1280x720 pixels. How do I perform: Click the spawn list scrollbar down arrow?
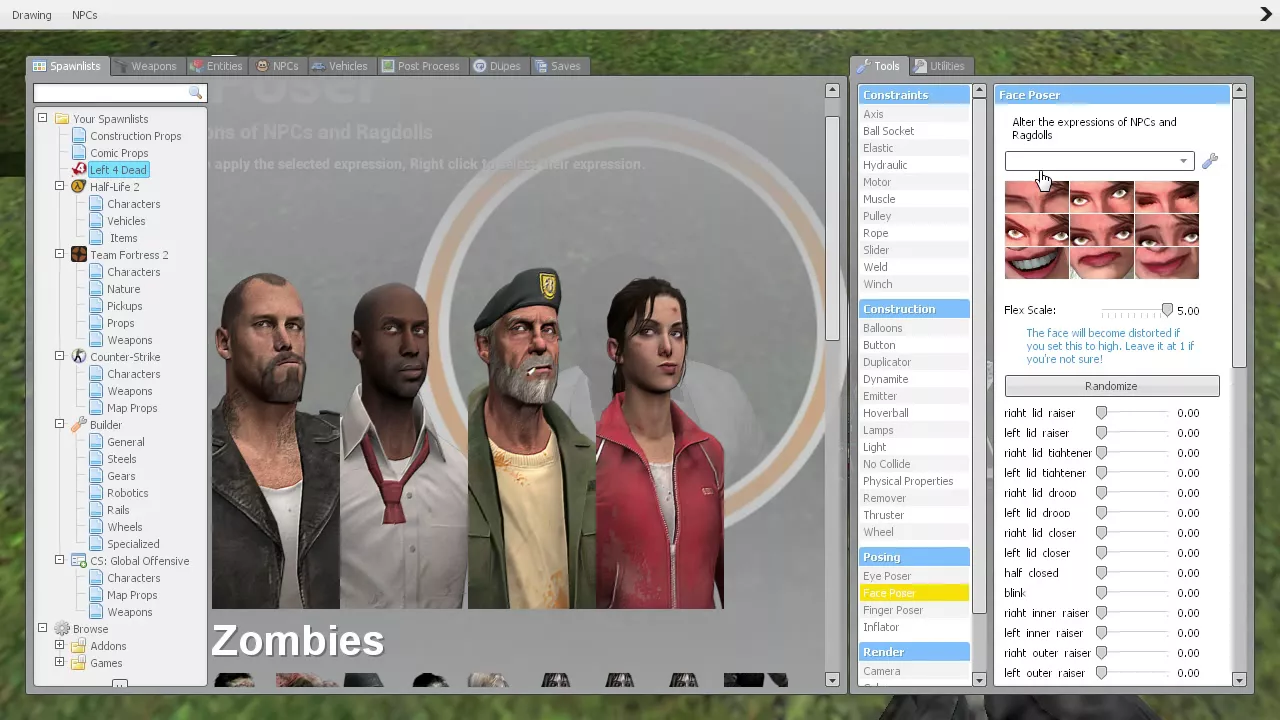[832, 680]
